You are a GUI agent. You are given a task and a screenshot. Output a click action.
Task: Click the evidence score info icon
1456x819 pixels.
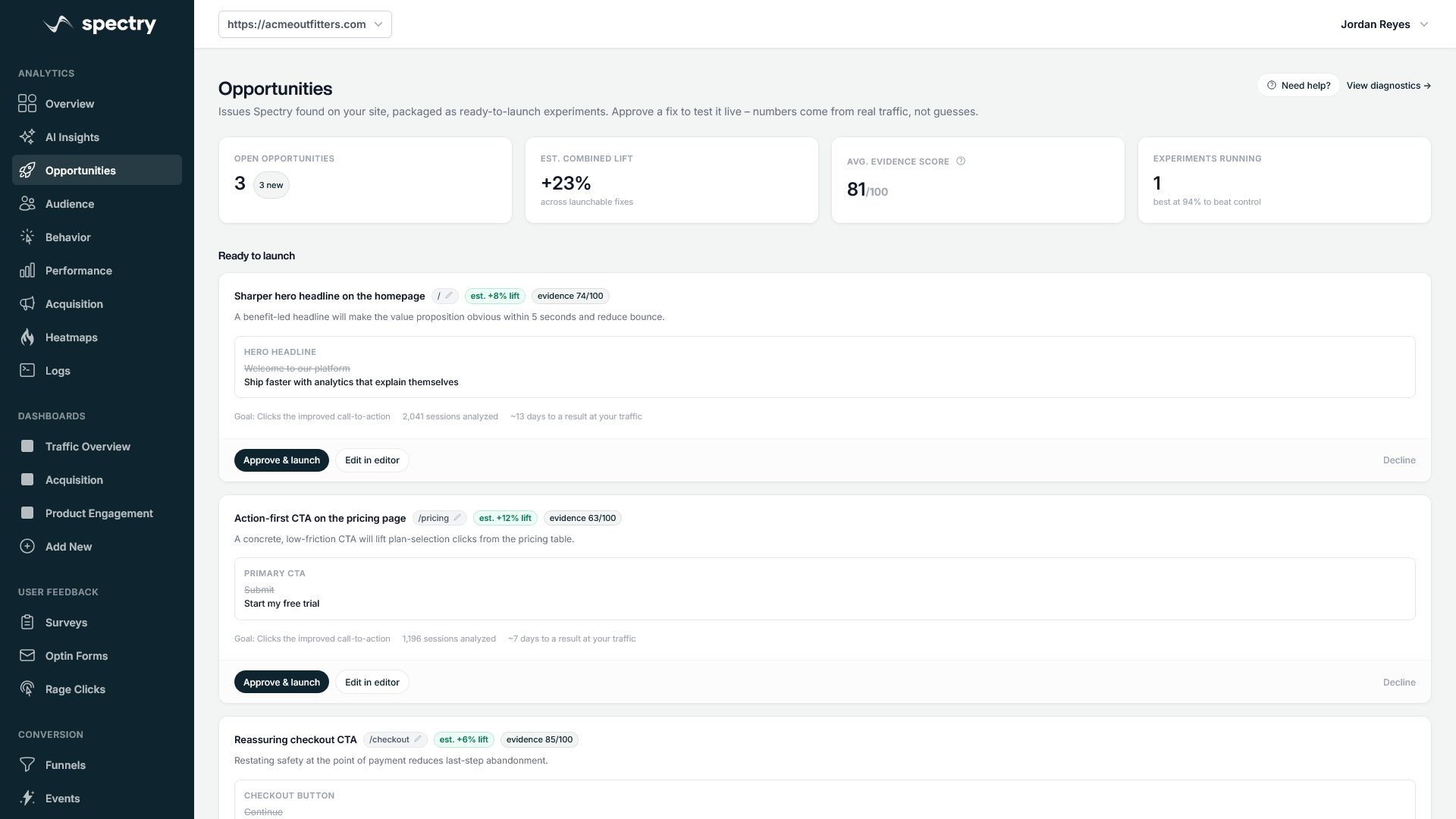pos(961,162)
